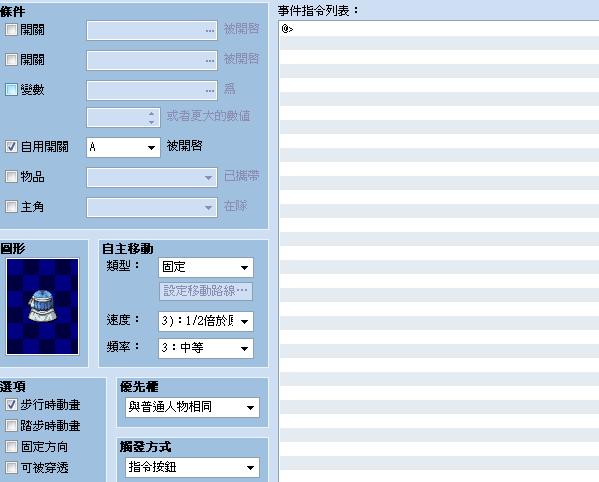Uncheck the 自用開關 checkbox

coord(11,147)
